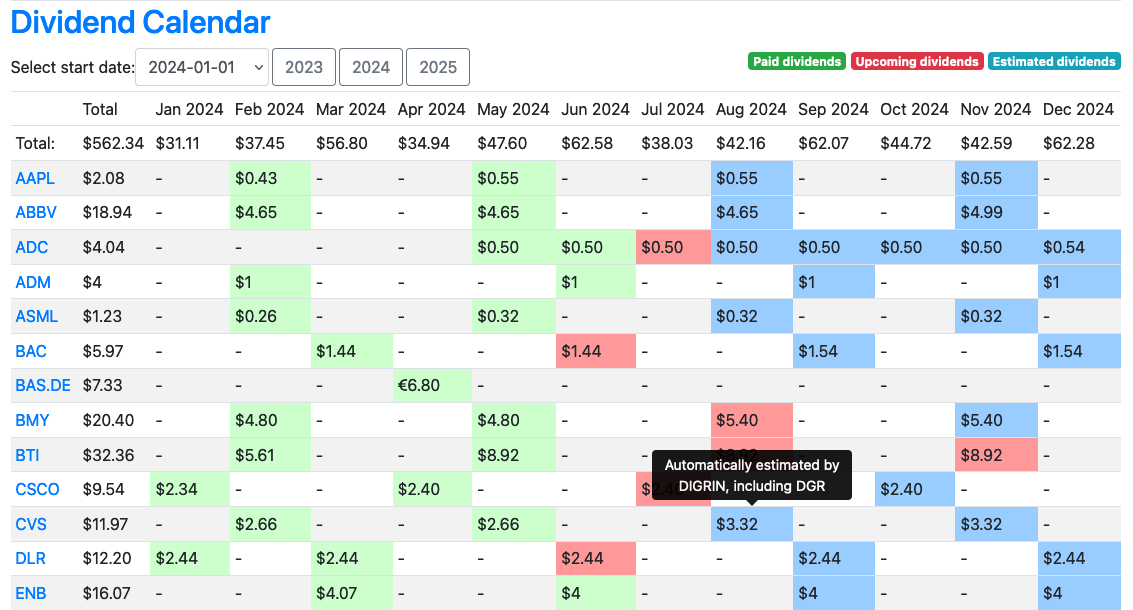Click BAC's $1.44 June upcoming cell
This screenshot has height=610, width=1133.
(596, 351)
